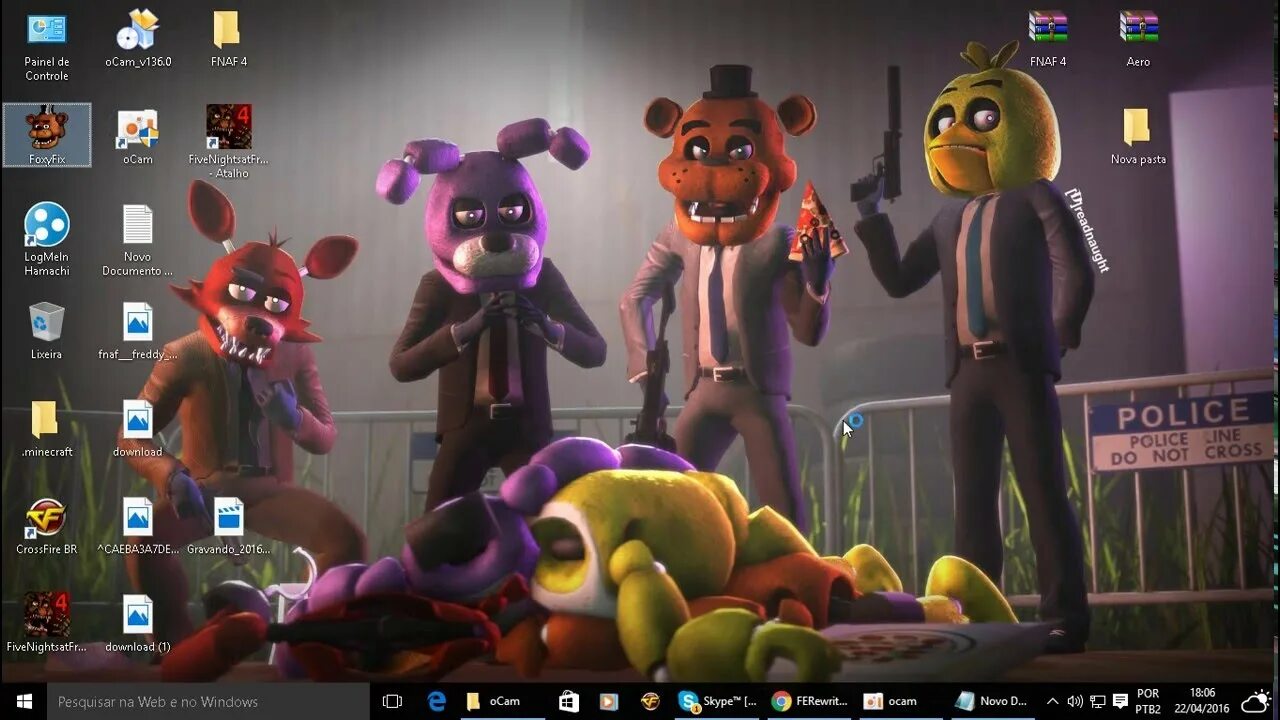
Task: Select the download (1) image file
Action: coord(138,623)
